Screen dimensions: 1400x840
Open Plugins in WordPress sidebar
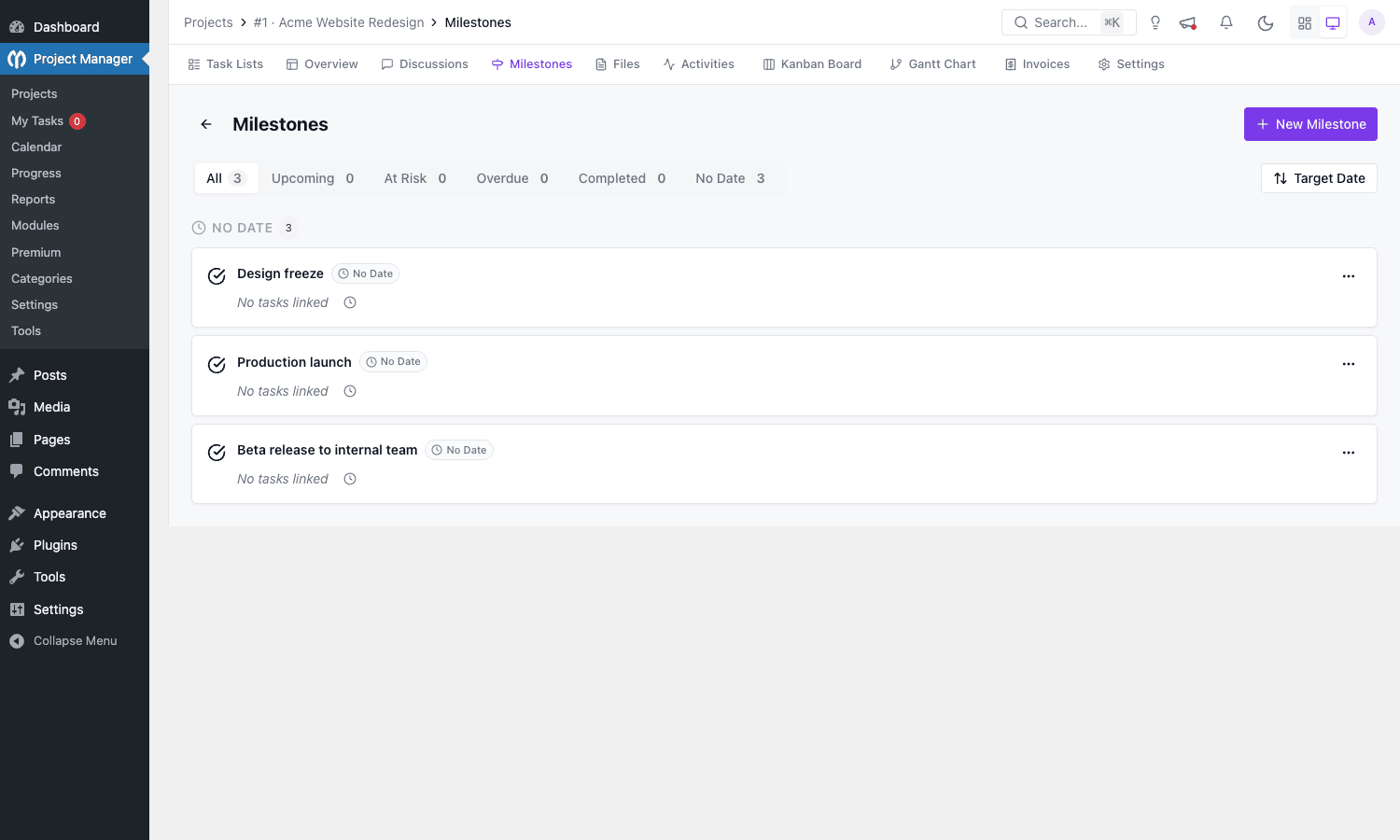75,545
